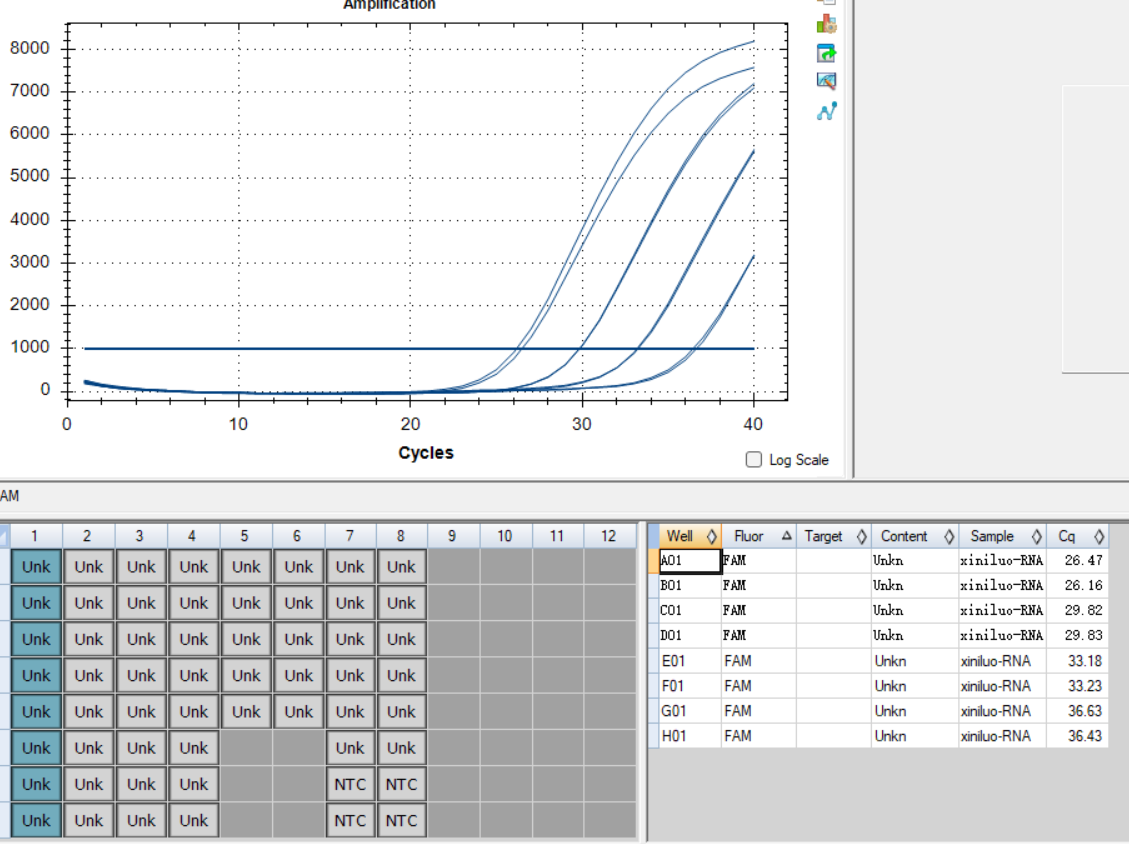Select plate column 10 header
The width and height of the screenshot is (1129, 844).
tap(505, 536)
